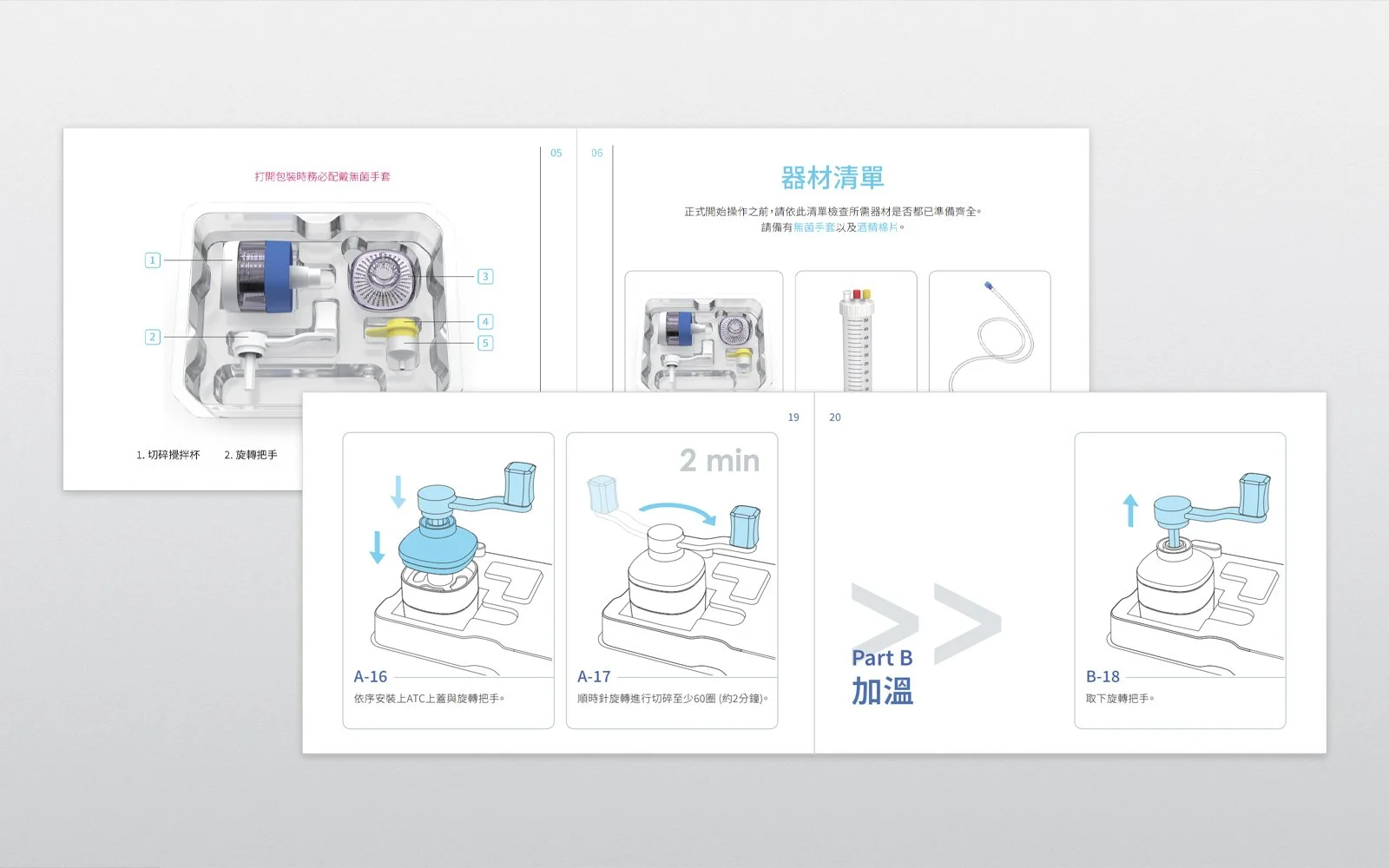Click the numbered callout box 2
The image size is (1389, 868).
(153, 337)
